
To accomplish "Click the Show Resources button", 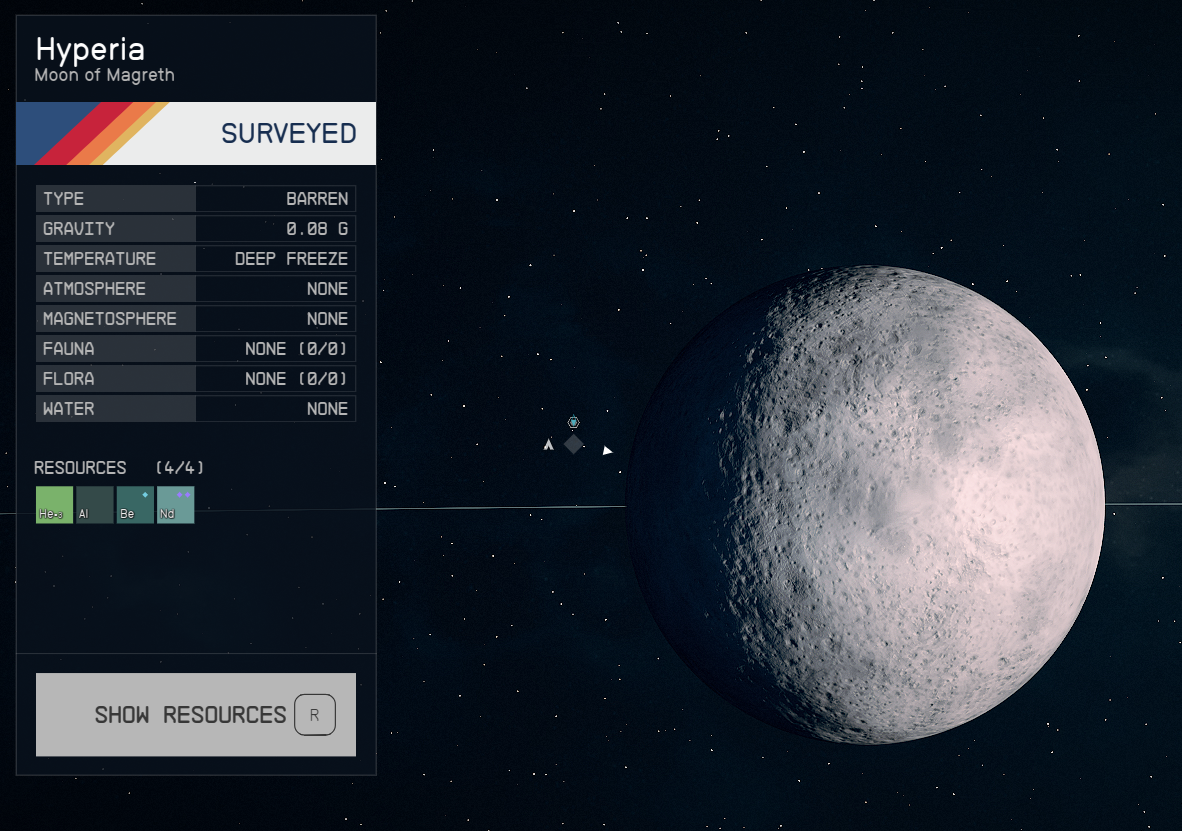I will [x=196, y=714].
